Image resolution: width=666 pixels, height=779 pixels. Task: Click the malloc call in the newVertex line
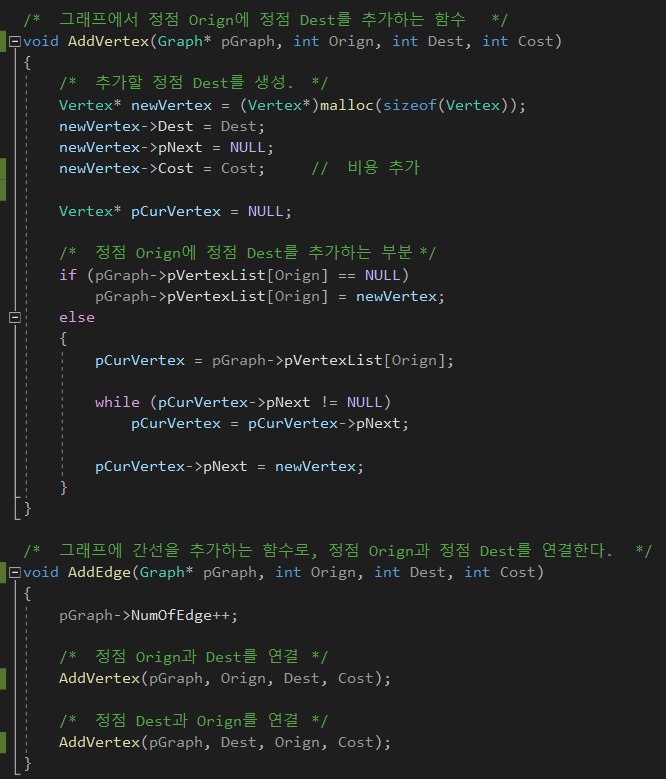pyautogui.click(x=347, y=105)
